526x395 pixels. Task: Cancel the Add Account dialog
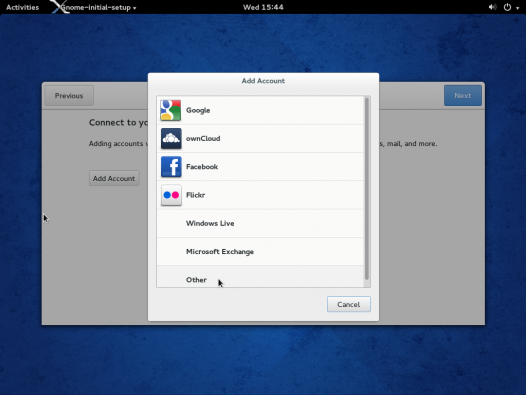click(x=349, y=304)
